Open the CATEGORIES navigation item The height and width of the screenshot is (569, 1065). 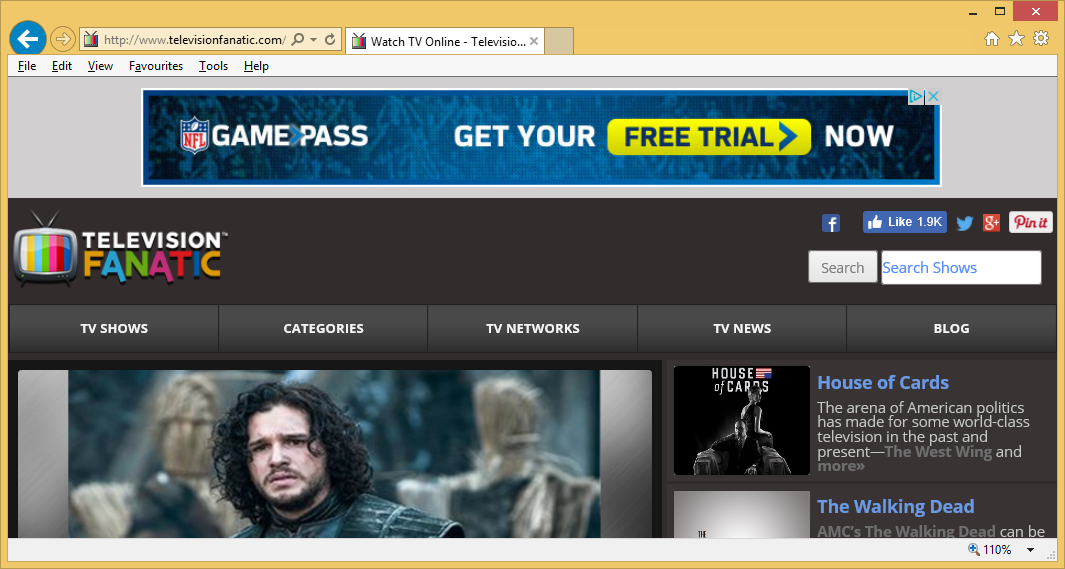point(323,329)
